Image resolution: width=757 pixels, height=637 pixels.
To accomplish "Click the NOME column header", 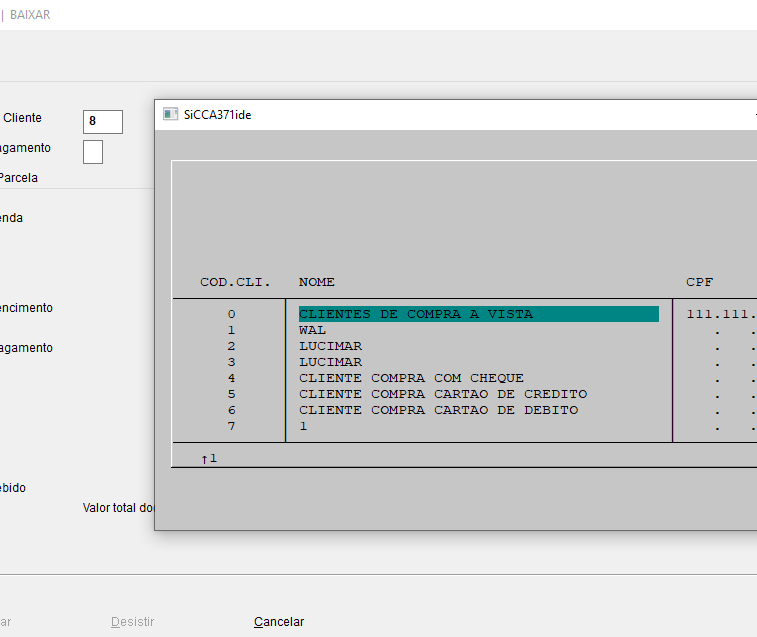I will [317, 282].
